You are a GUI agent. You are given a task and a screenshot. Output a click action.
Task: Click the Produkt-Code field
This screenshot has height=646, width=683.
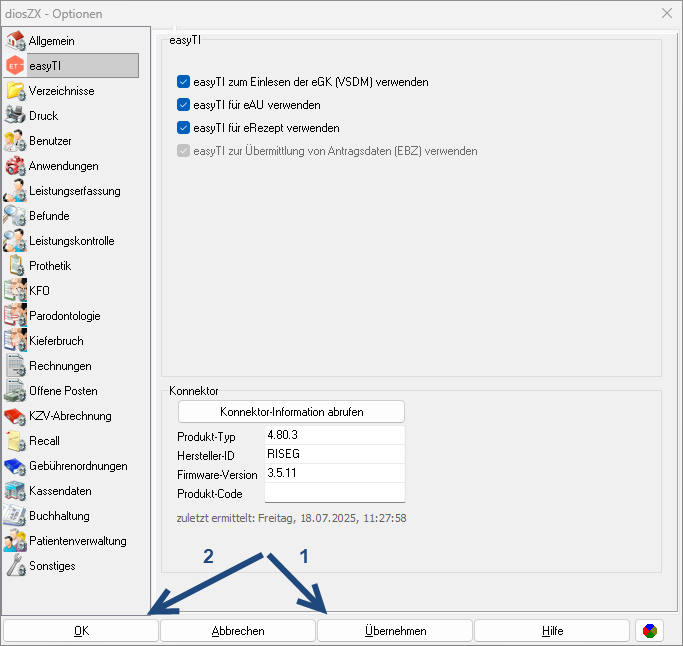[x=334, y=494]
